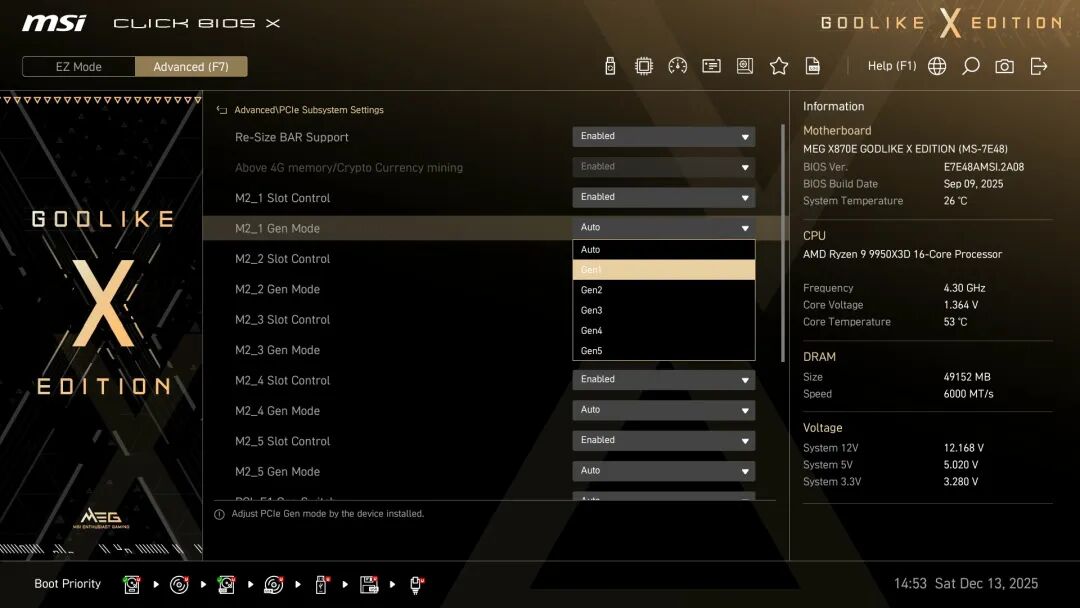Select the Advanced (F7) tab
The height and width of the screenshot is (608, 1080).
191,67
